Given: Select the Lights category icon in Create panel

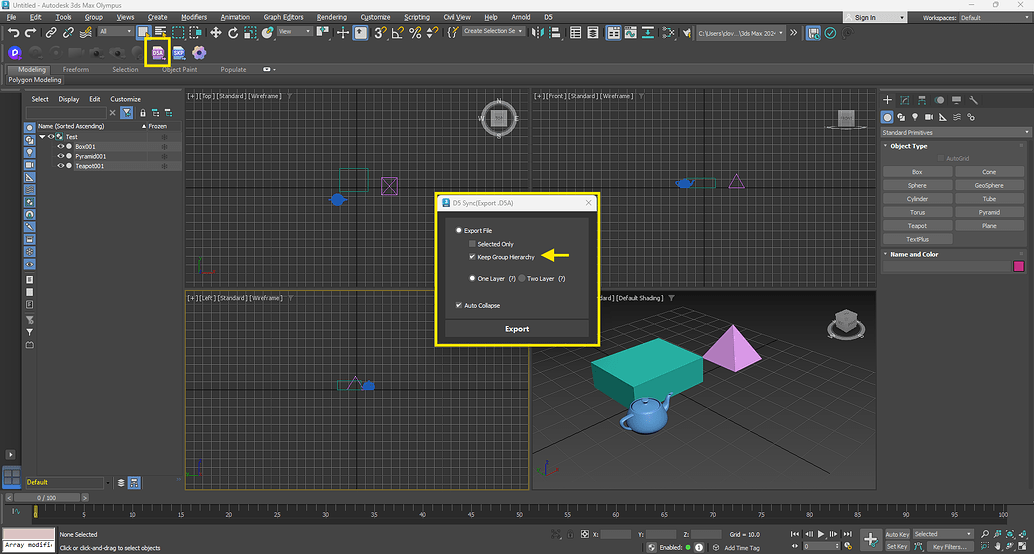Looking at the screenshot, I should point(915,117).
